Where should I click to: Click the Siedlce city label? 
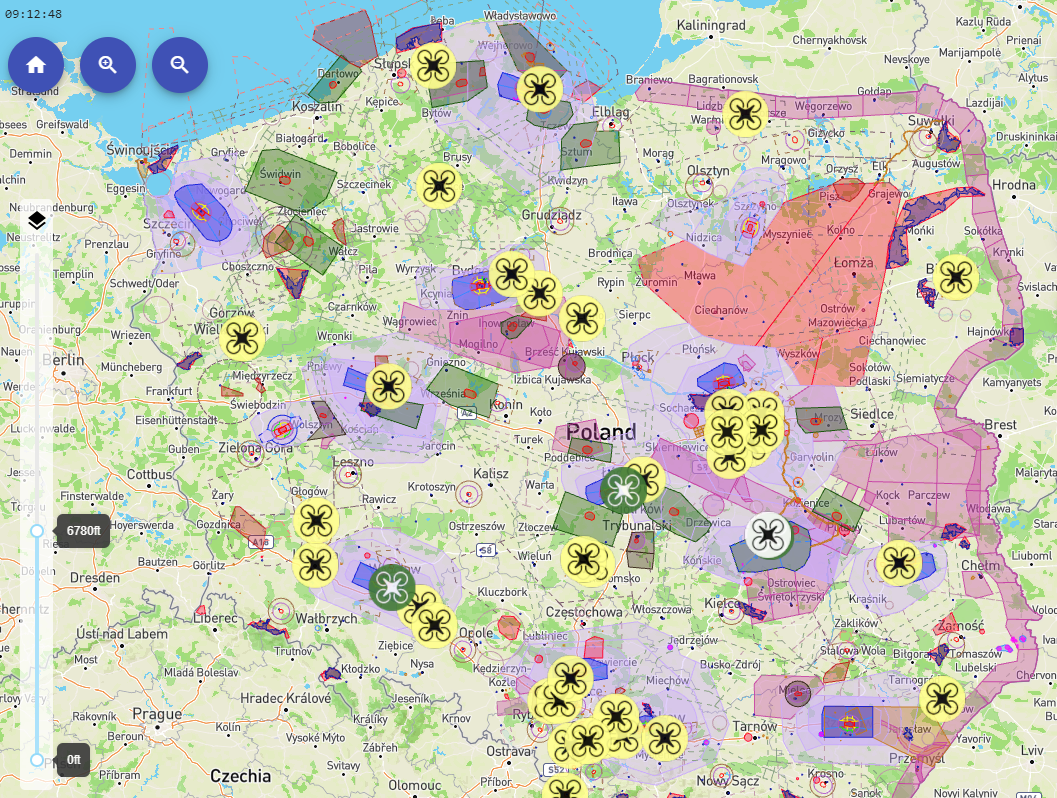coord(872,414)
